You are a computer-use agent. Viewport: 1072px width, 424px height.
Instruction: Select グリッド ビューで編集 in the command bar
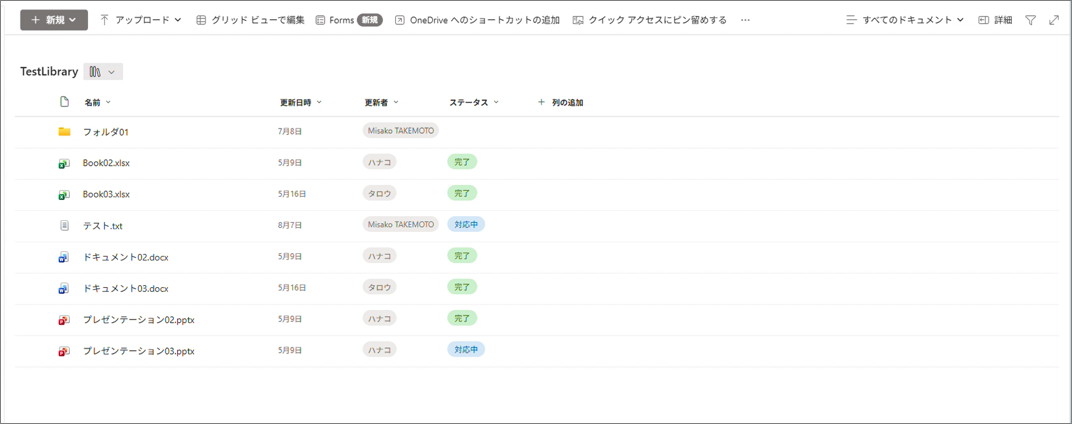[250, 20]
